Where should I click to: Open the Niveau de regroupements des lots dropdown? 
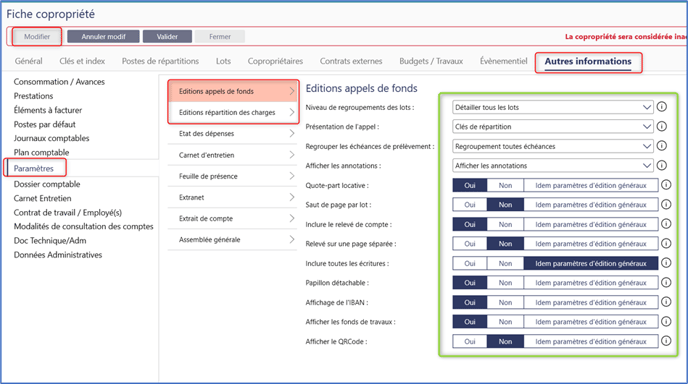click(x=552, y=107)
